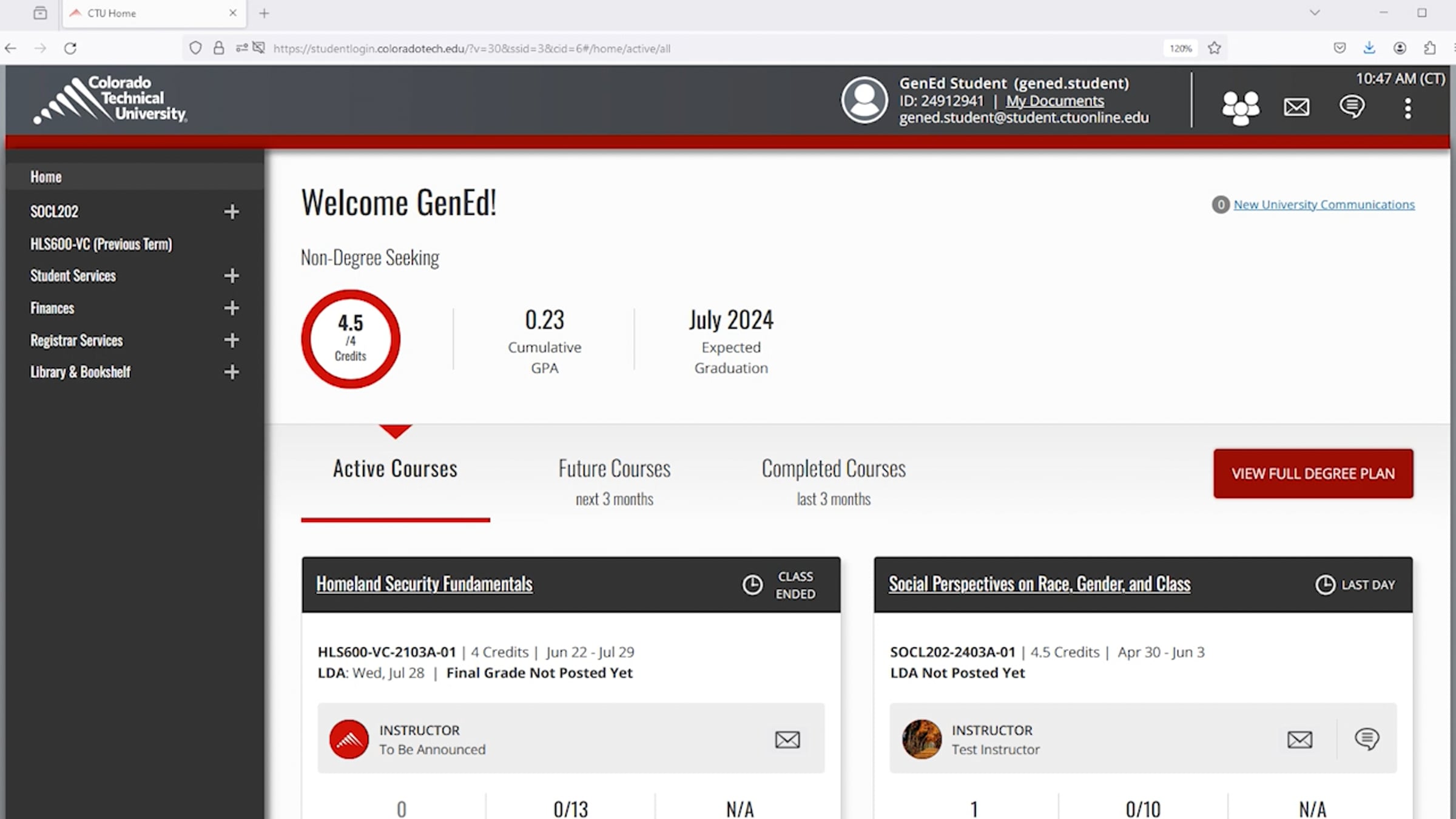The height and width of the screenshot is (819, 1456).
Task: Open New University Communications link
Action: (x=1324, y=205)
